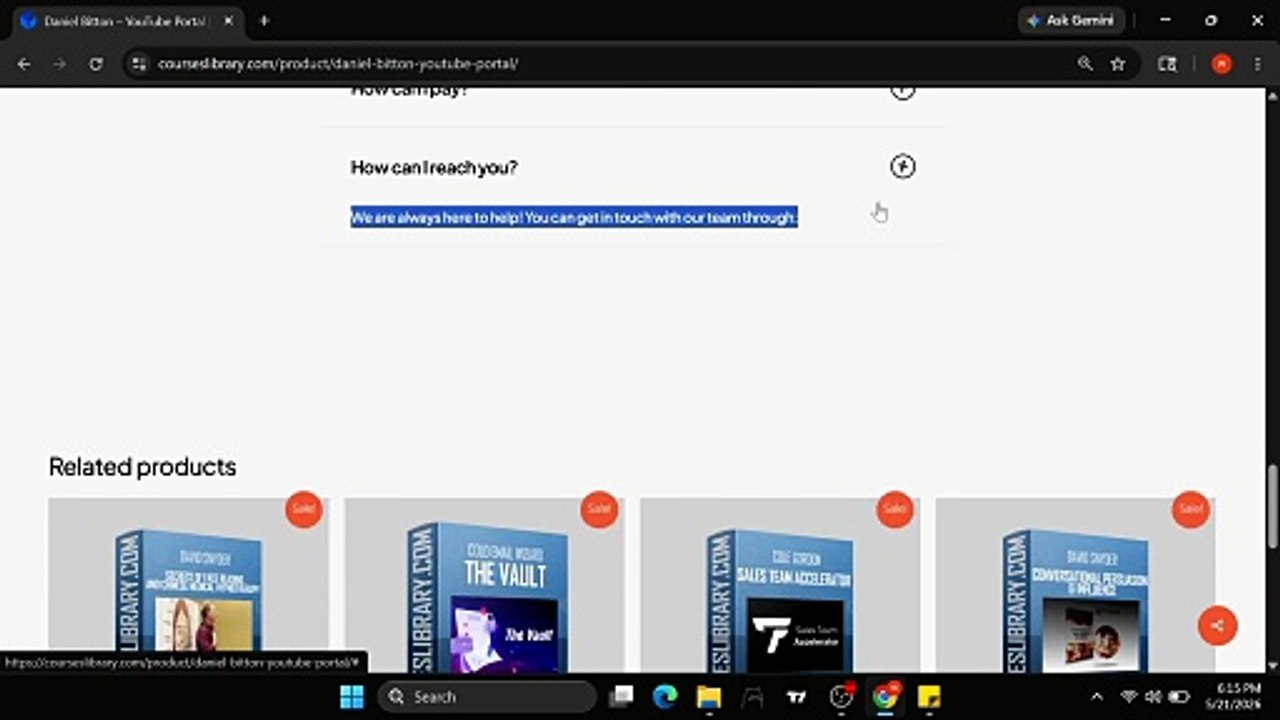Launch Microsoft Edge from the taskbar

point(665,697)
